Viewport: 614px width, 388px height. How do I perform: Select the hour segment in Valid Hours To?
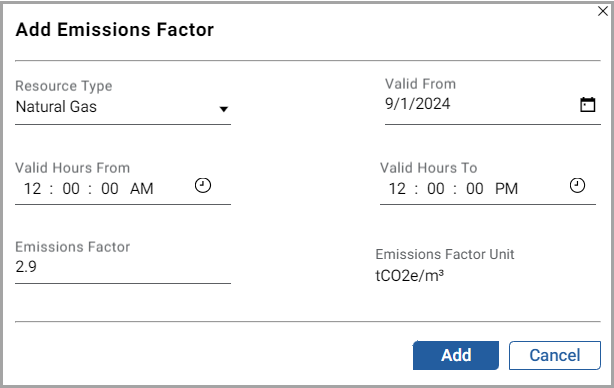[397, 189]
